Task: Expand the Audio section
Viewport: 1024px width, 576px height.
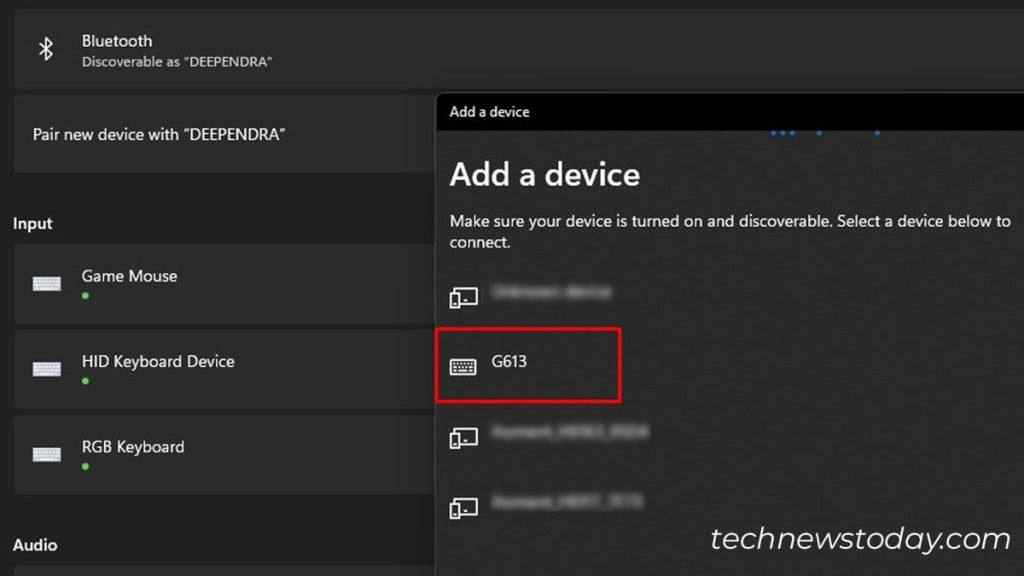Action: (x=36, y=545)
